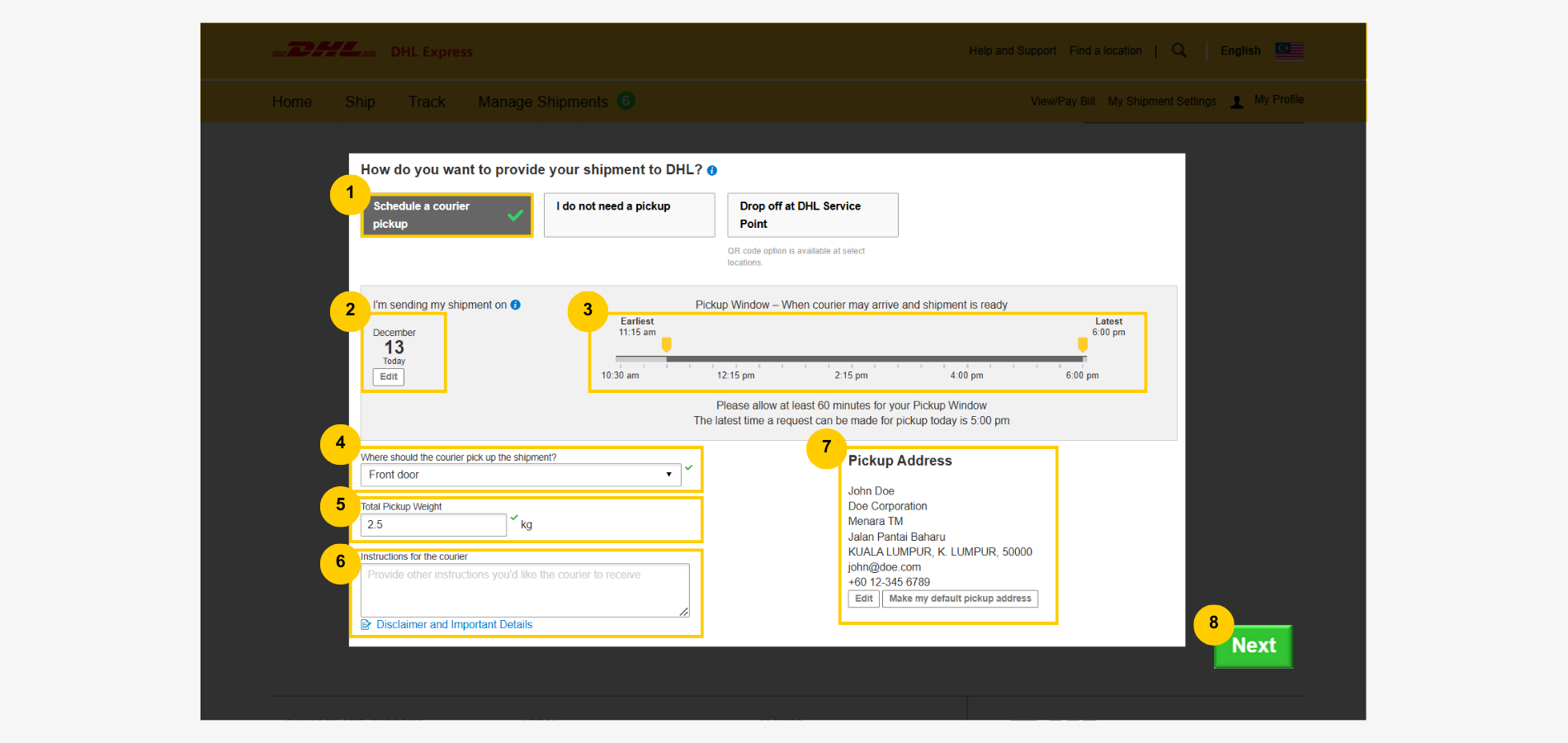Image resolution: width=1568 pixels, height=743 pixels.
Task: Select Schedule a courier pickup option
Action: pos(446,215)
